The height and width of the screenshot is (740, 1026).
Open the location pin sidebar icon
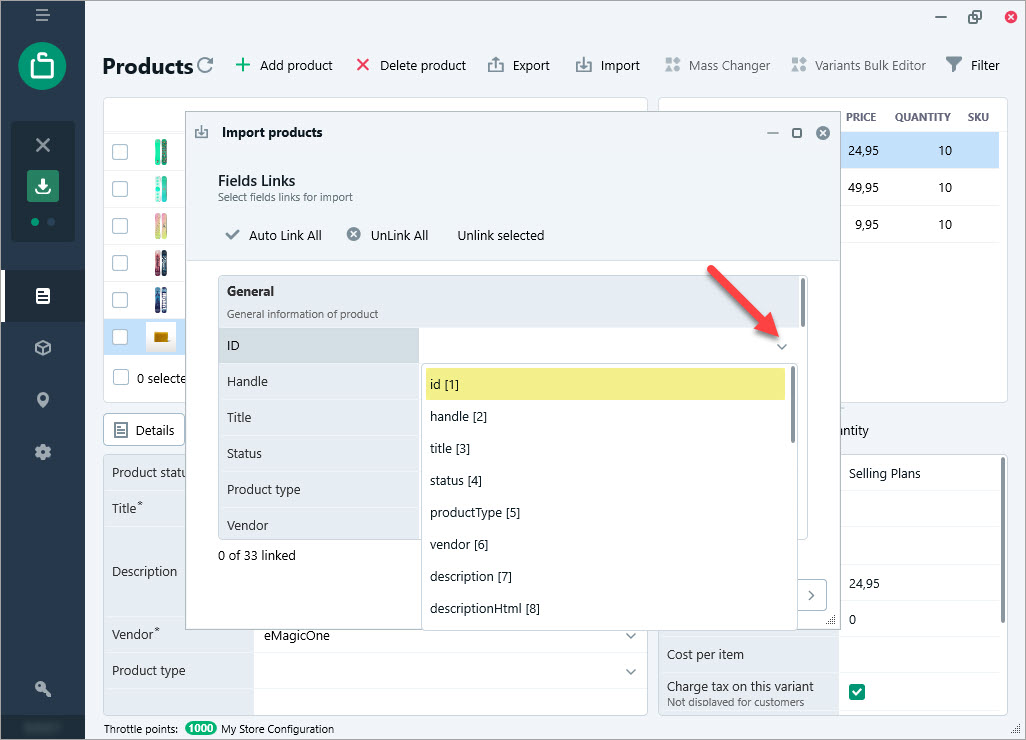(43, 400)
